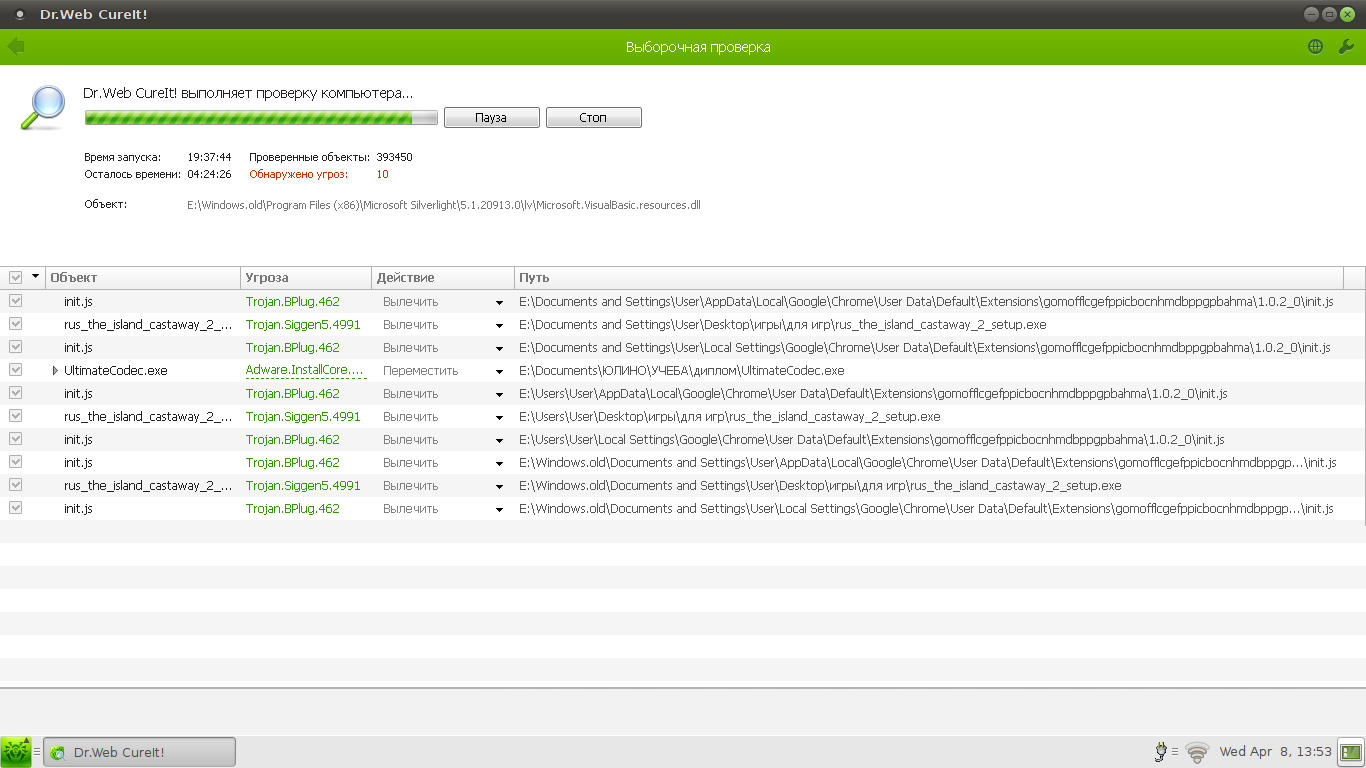Sort by the Путь column header

pos(928,278)
